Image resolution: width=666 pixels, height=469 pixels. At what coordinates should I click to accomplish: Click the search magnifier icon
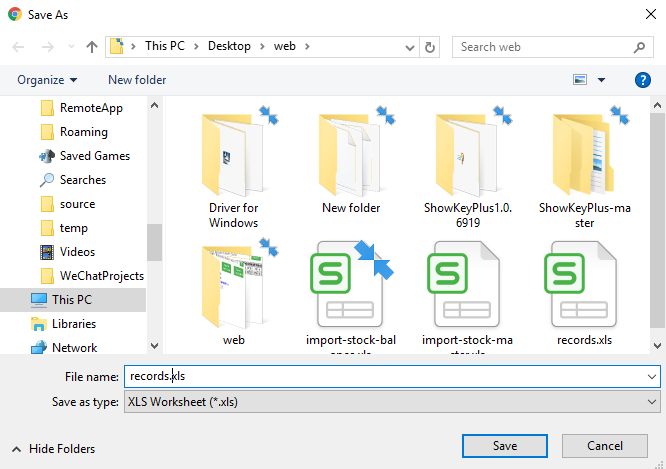pyautogui.click(x=640, y=47)
